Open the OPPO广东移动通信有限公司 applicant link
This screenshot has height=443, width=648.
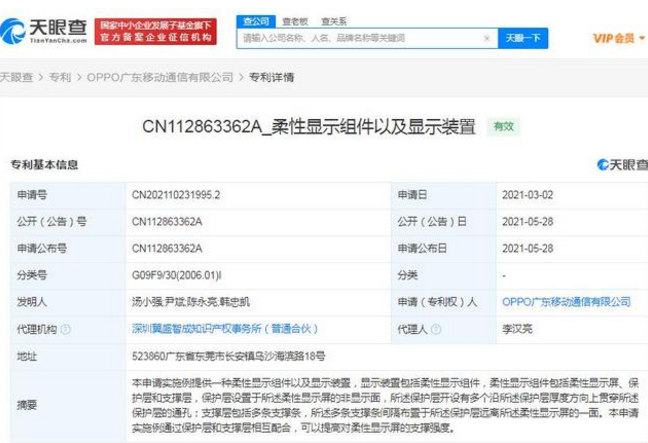tap(567, 302)
